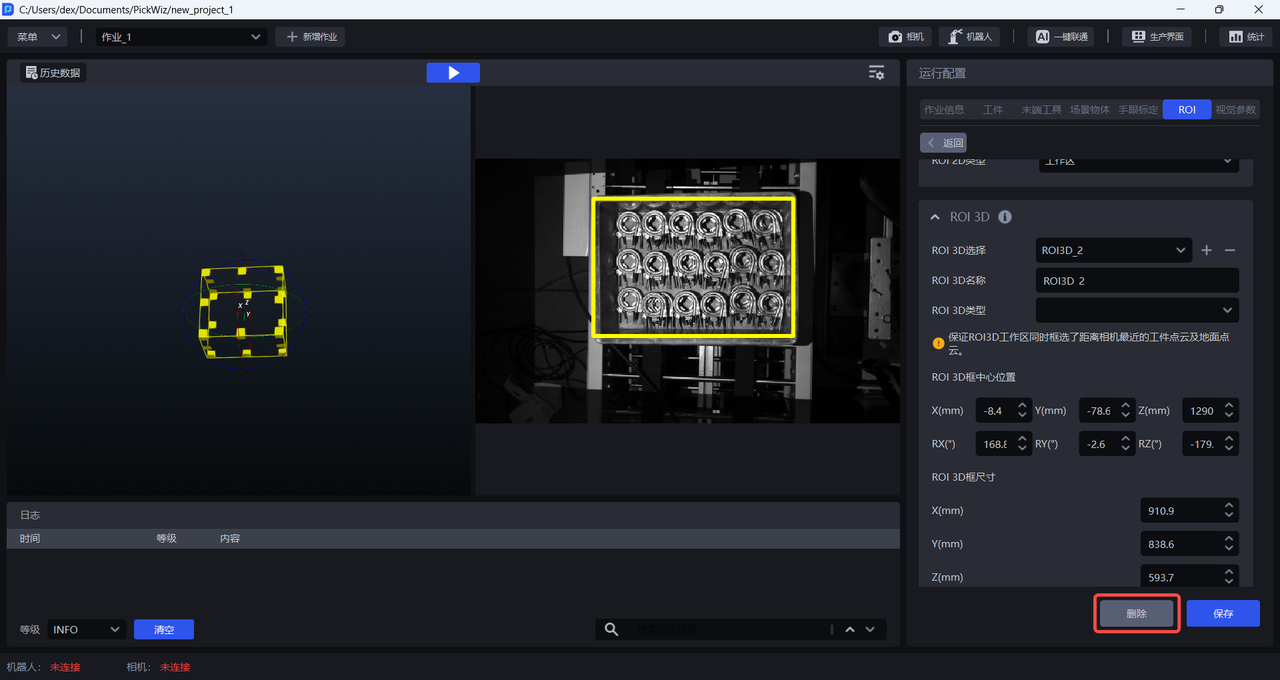Expand the 菜单 menu dropdown
This screenshot has width=1280, height=680.
(38, 37)
